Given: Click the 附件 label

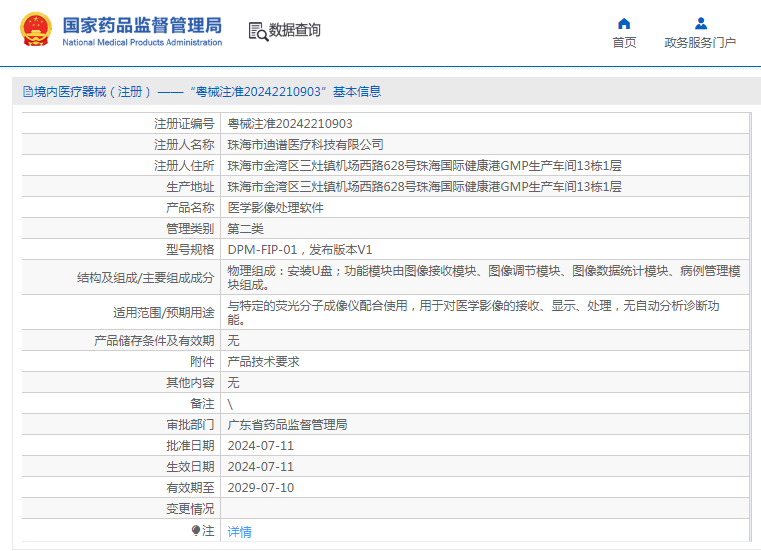Looking at the screenshot, I should pos(202,362).
